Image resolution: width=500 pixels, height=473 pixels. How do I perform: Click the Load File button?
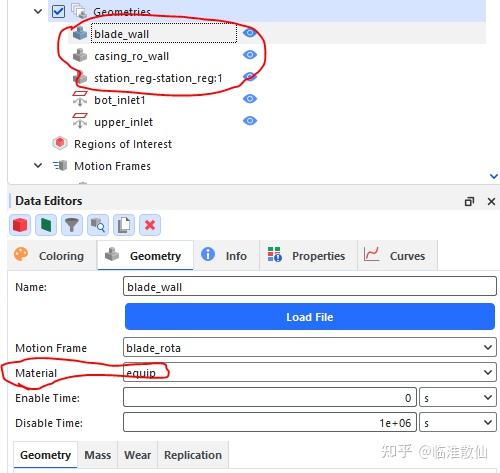click(x=310, y=317)
